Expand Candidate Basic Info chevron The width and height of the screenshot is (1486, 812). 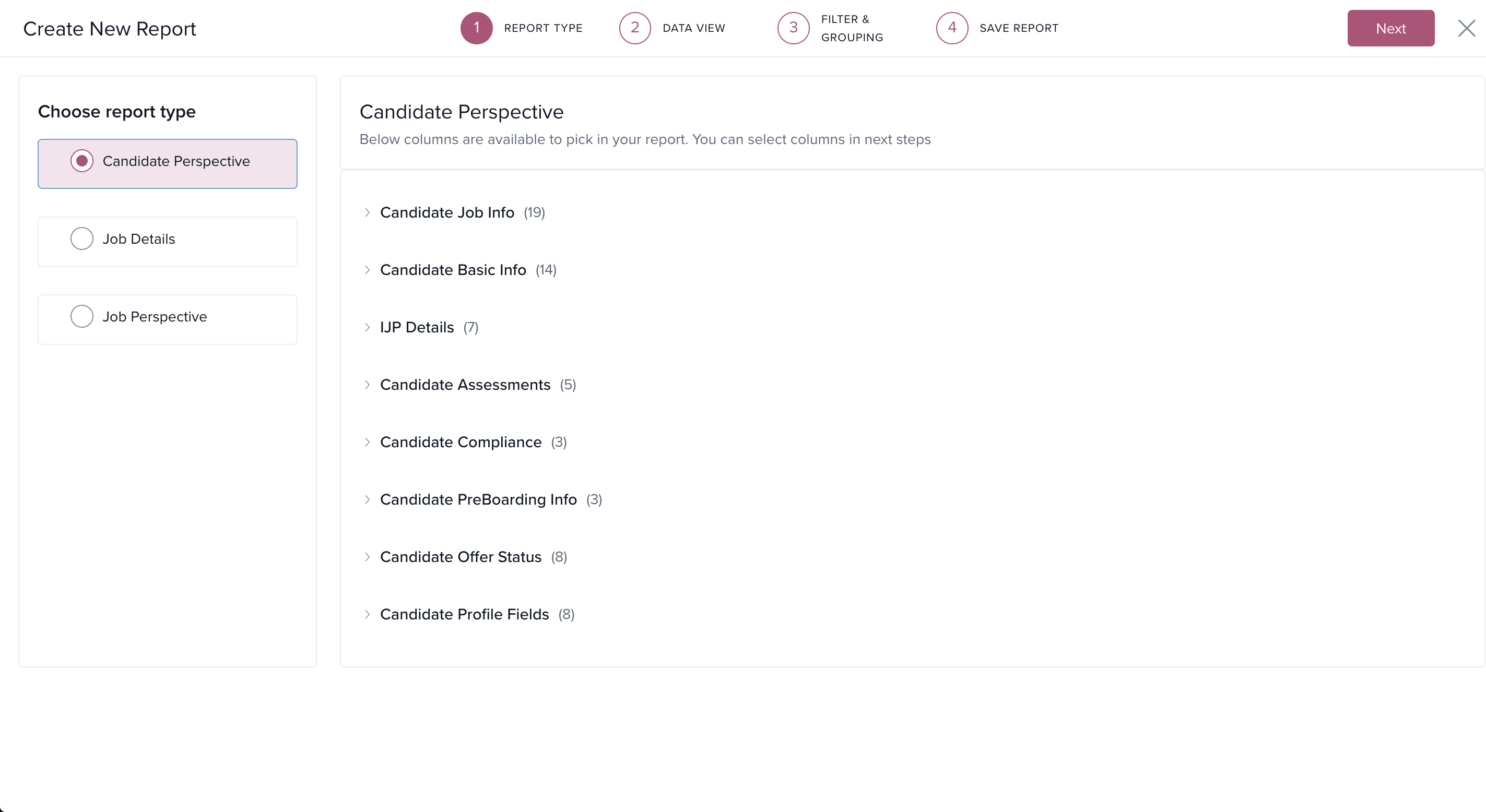pos(367,270)
